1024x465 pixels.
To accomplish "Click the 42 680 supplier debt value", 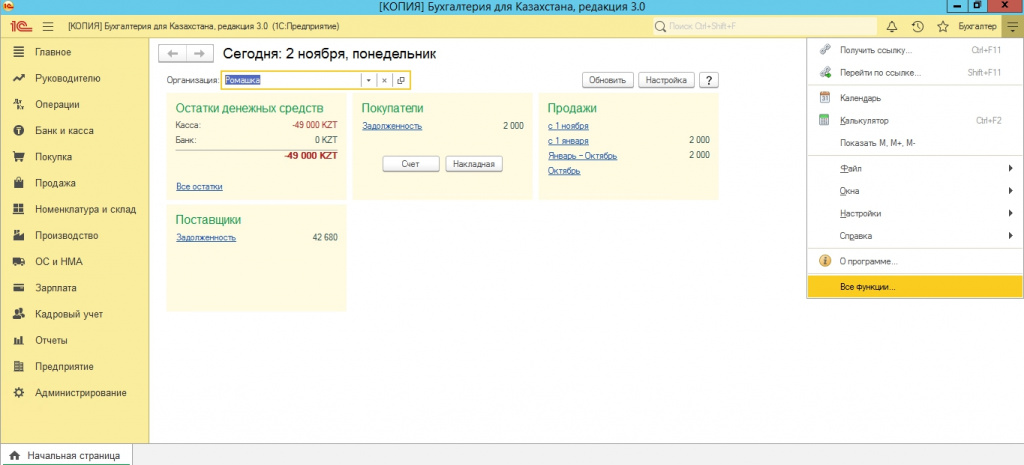I will pyautogui.click(x=325, y=238).
